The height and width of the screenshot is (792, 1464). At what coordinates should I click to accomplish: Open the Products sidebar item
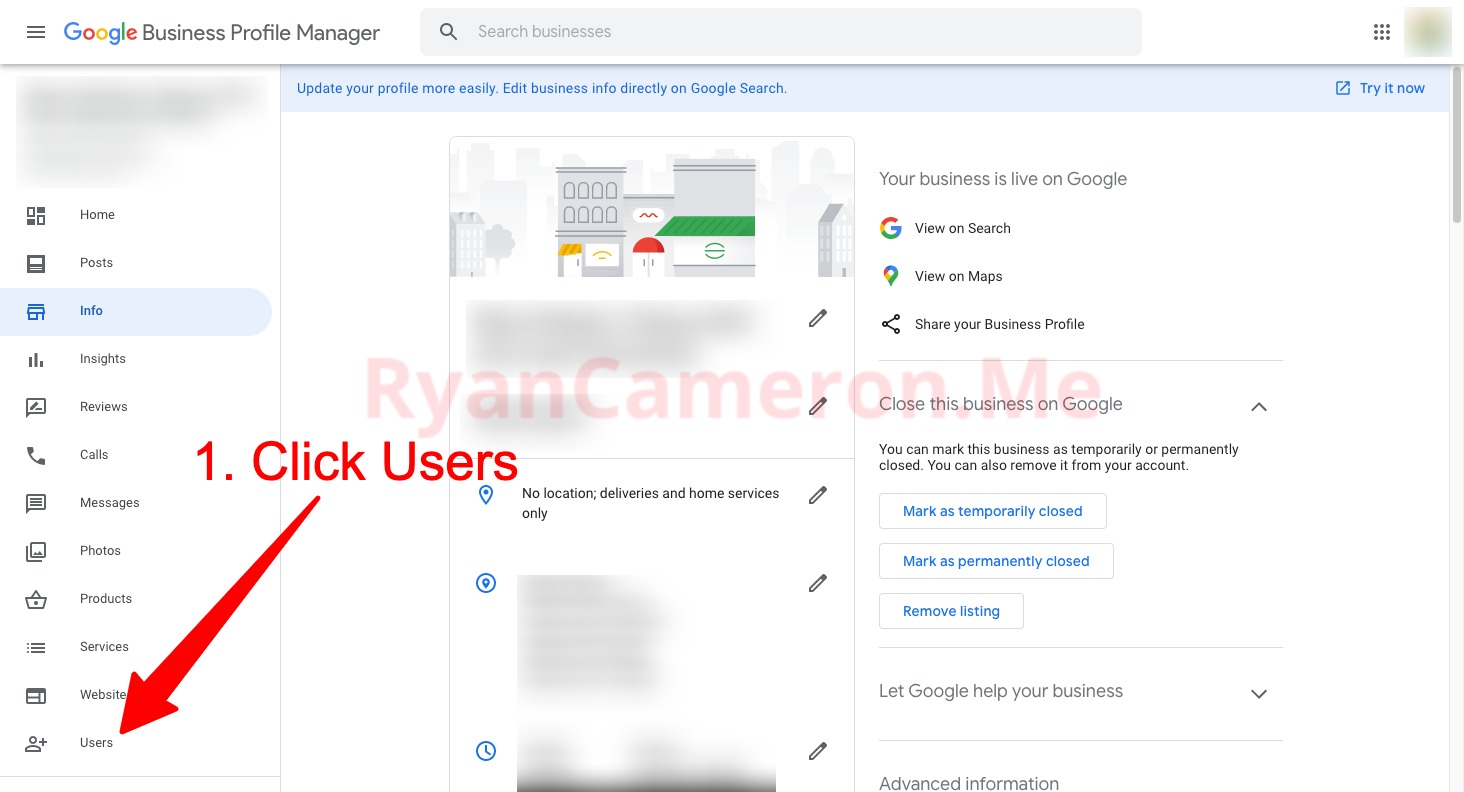click(x=105, y=599)
